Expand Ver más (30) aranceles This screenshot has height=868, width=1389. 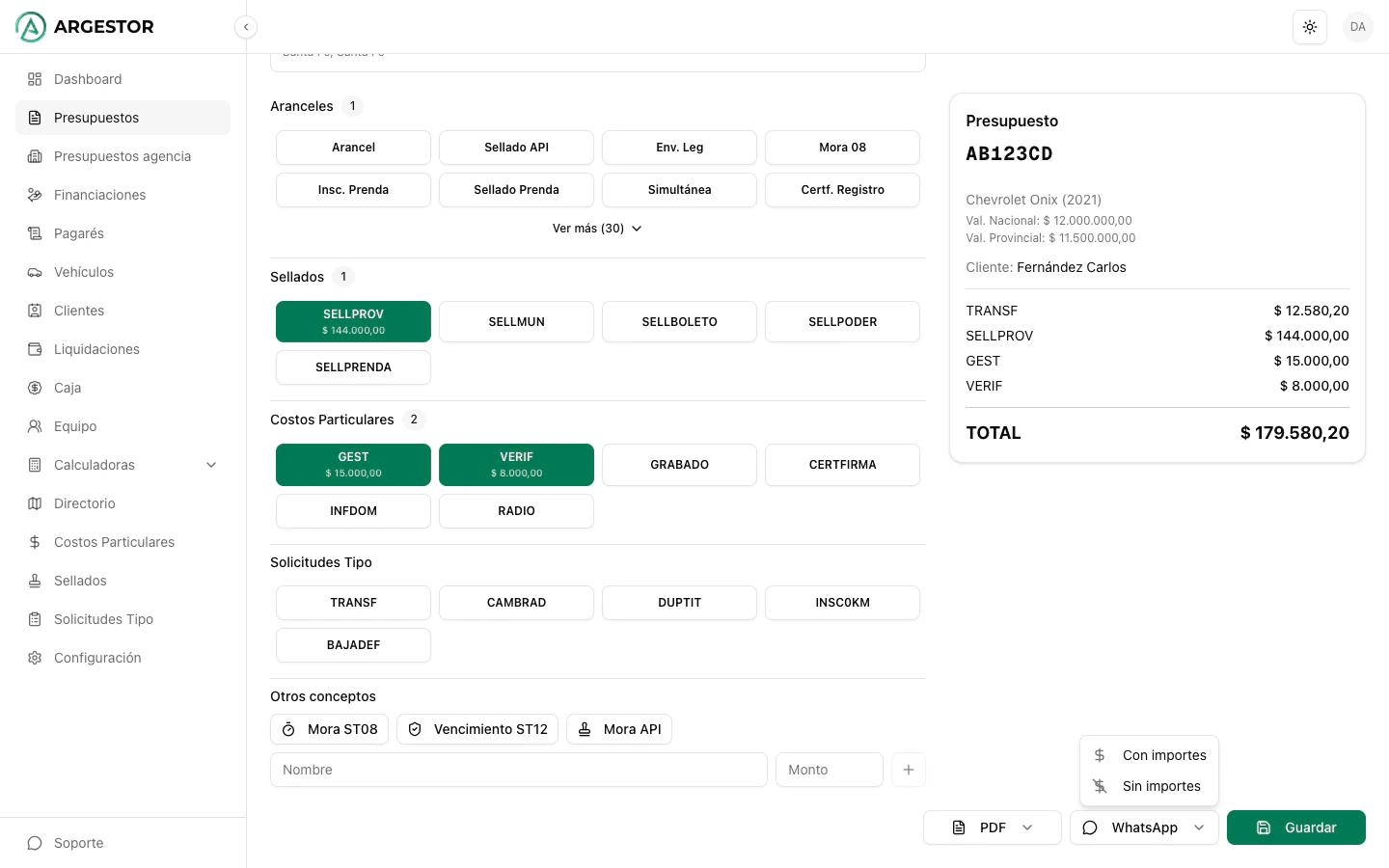(x=598, y=229)
